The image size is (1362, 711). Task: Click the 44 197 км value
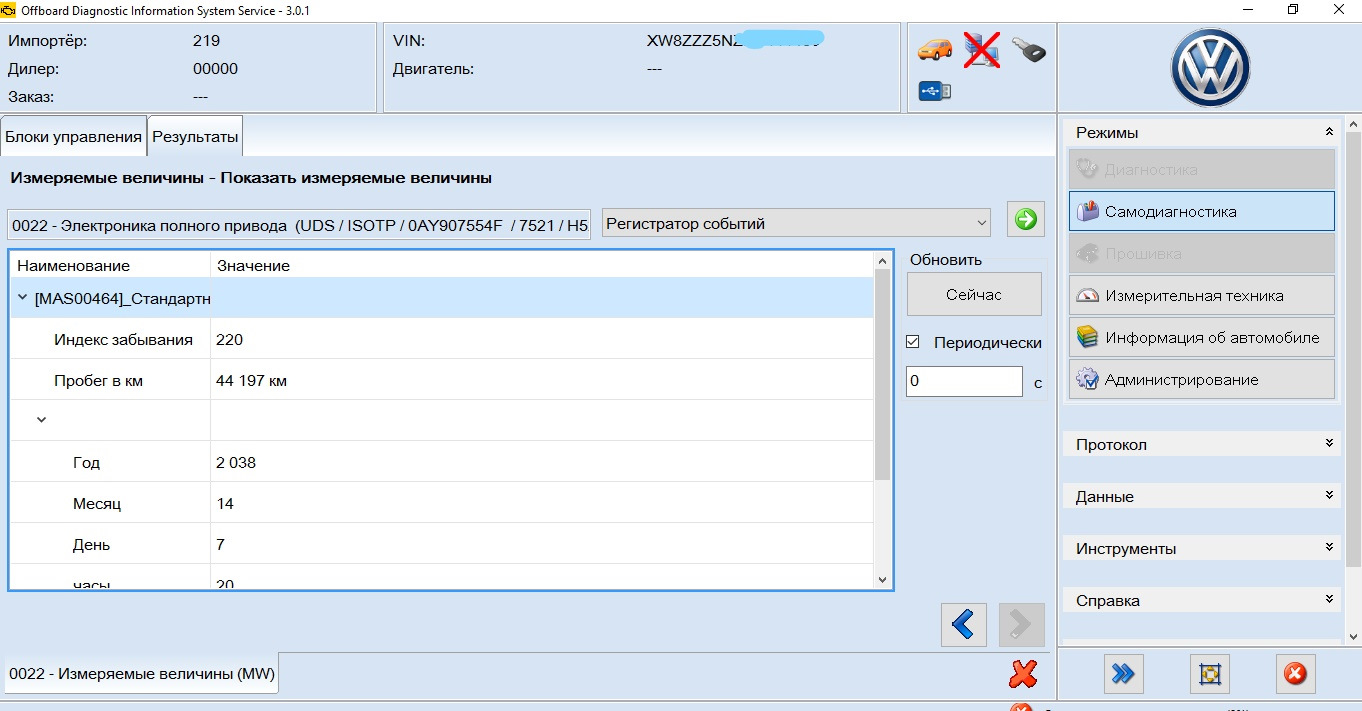click(x=251, y=381)
